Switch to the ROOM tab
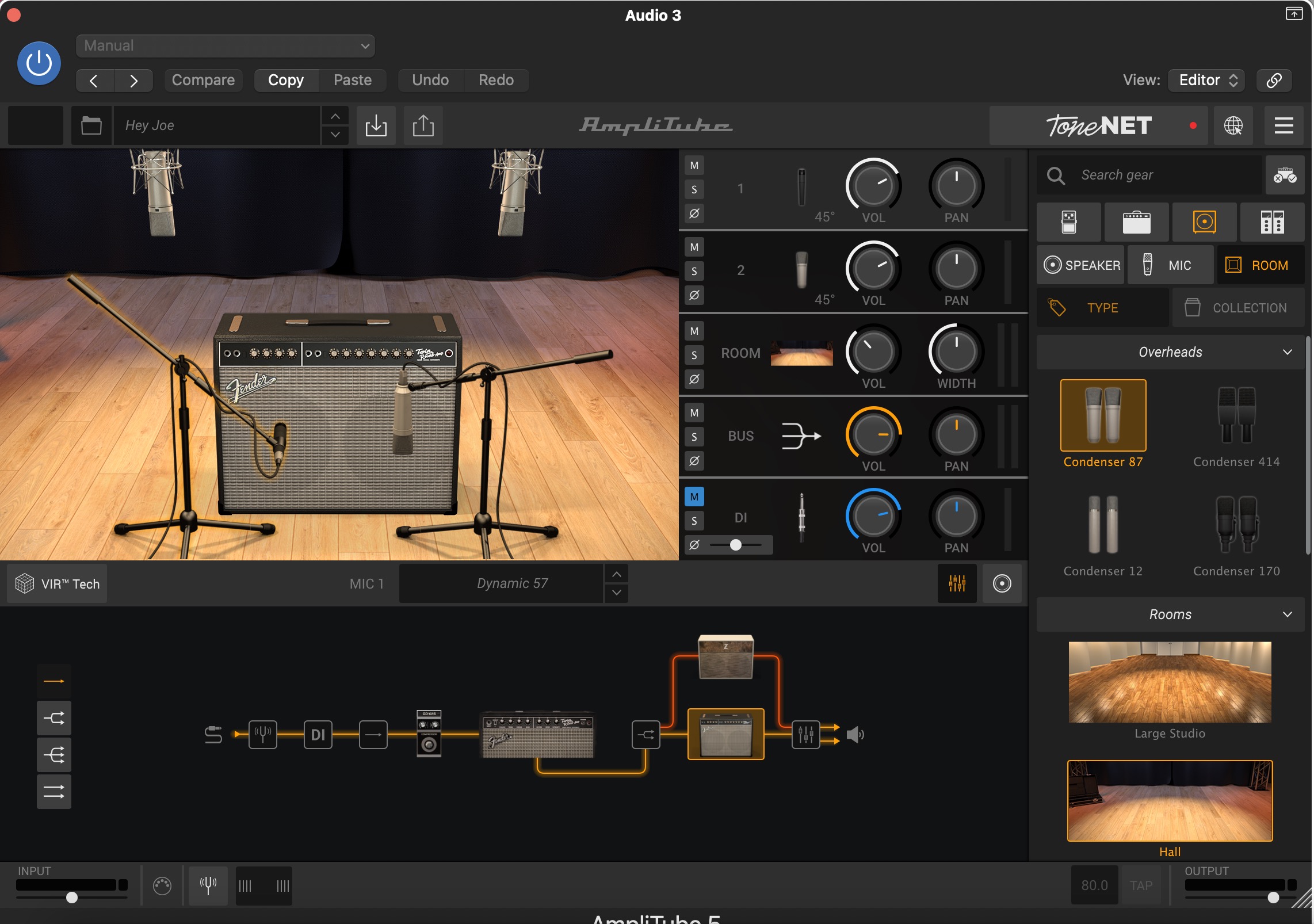The height and width of the screenshot is (924, 1314). [x=1261, y=265]
